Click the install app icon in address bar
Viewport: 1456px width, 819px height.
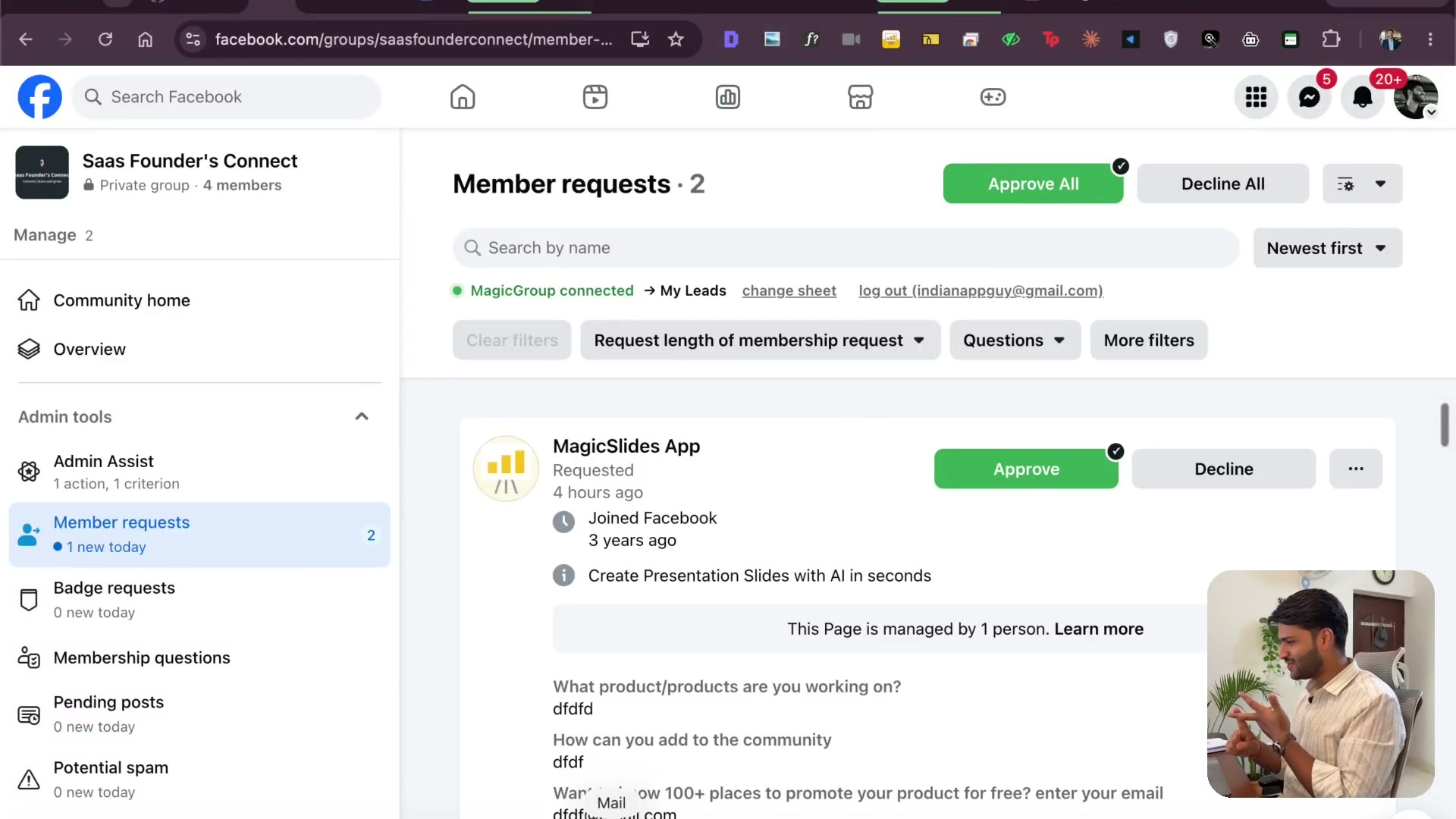(640, 39)
